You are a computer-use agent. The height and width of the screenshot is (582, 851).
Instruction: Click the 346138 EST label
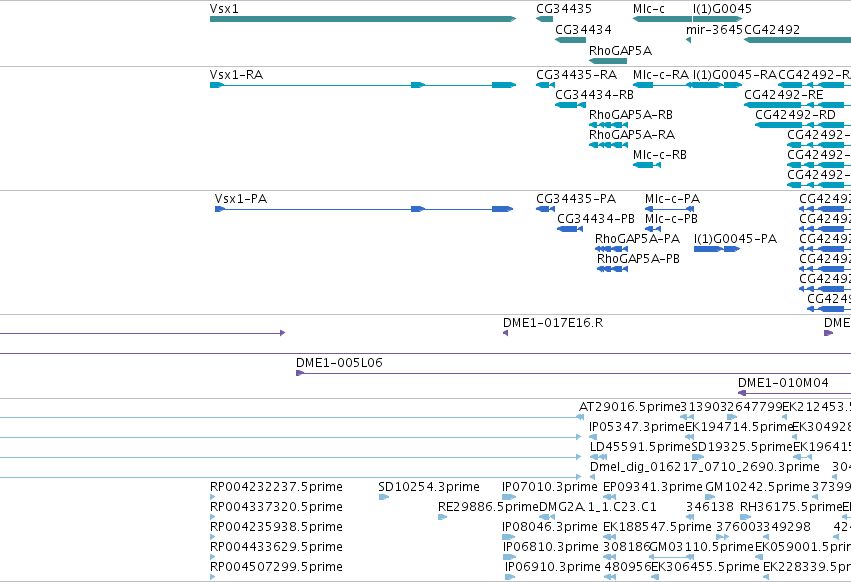(710, 507)
